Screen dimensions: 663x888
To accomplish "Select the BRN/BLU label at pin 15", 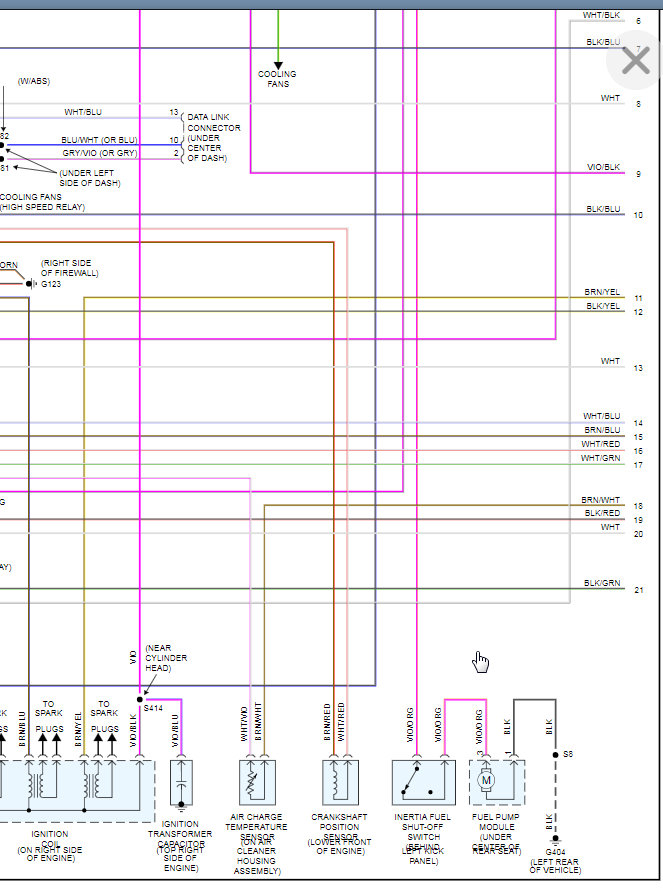I will tap(602, 430).
